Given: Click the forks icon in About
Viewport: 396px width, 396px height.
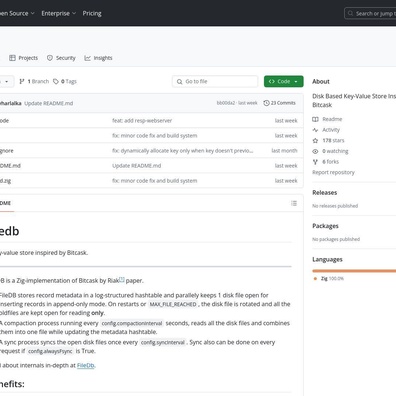Looking at the screenshot, I should click(315, 162).
